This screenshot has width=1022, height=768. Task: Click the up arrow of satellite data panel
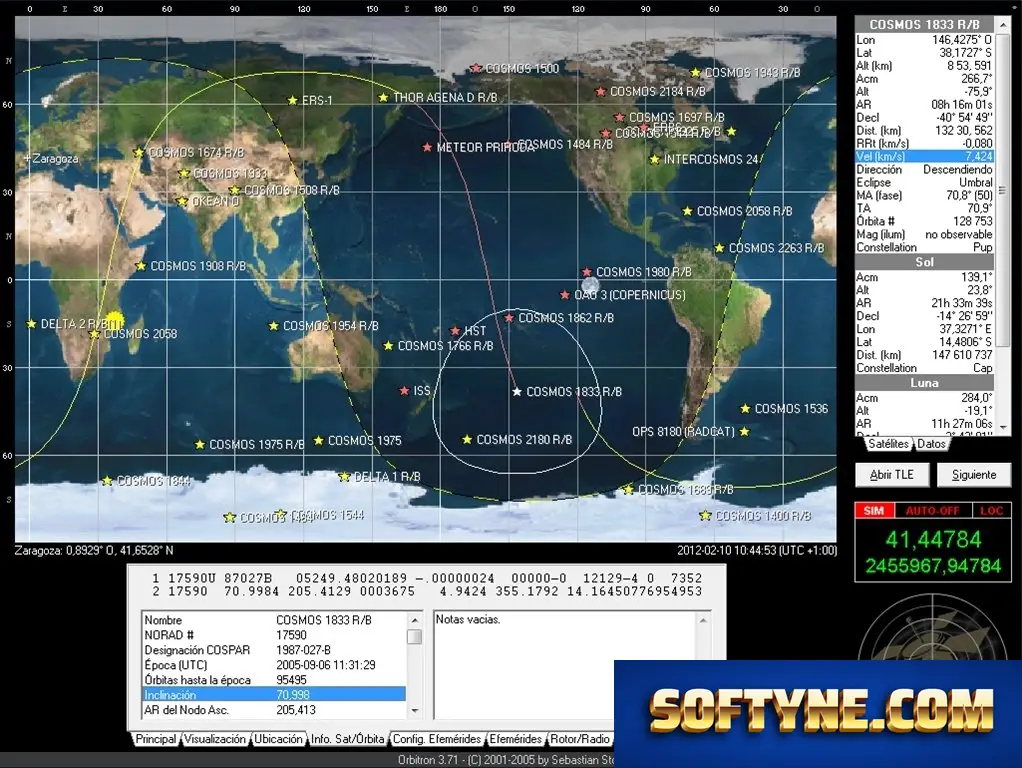click(x=1004, y=24)
